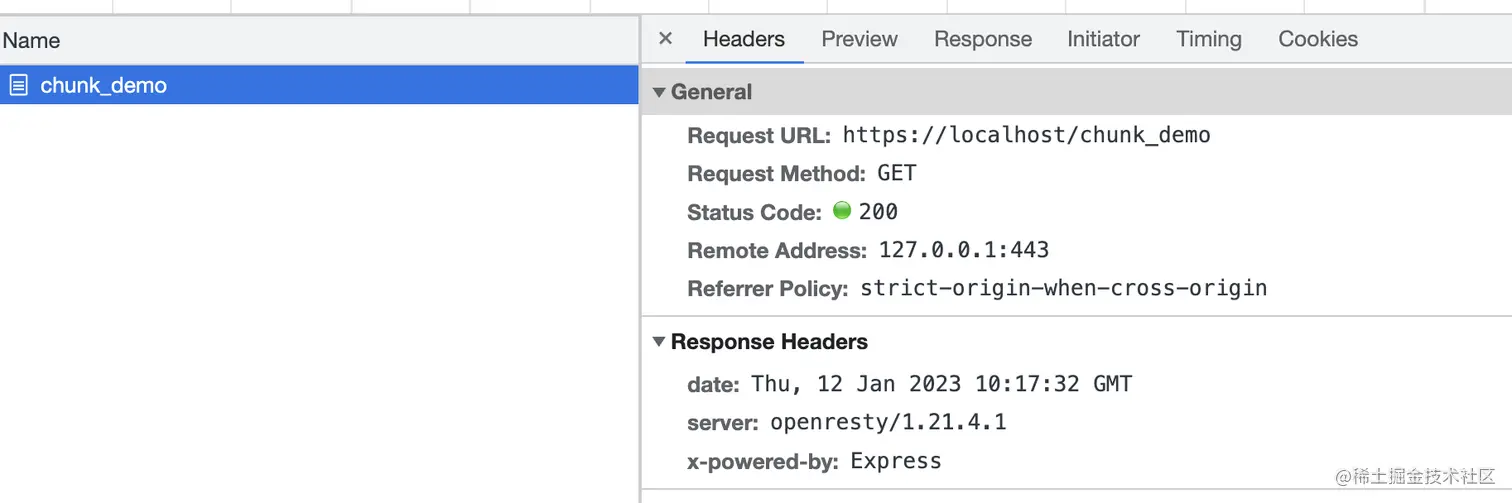This screenshot has width=1512, height=503.
Task: Collapse the General section triangle
Action: 659,92
